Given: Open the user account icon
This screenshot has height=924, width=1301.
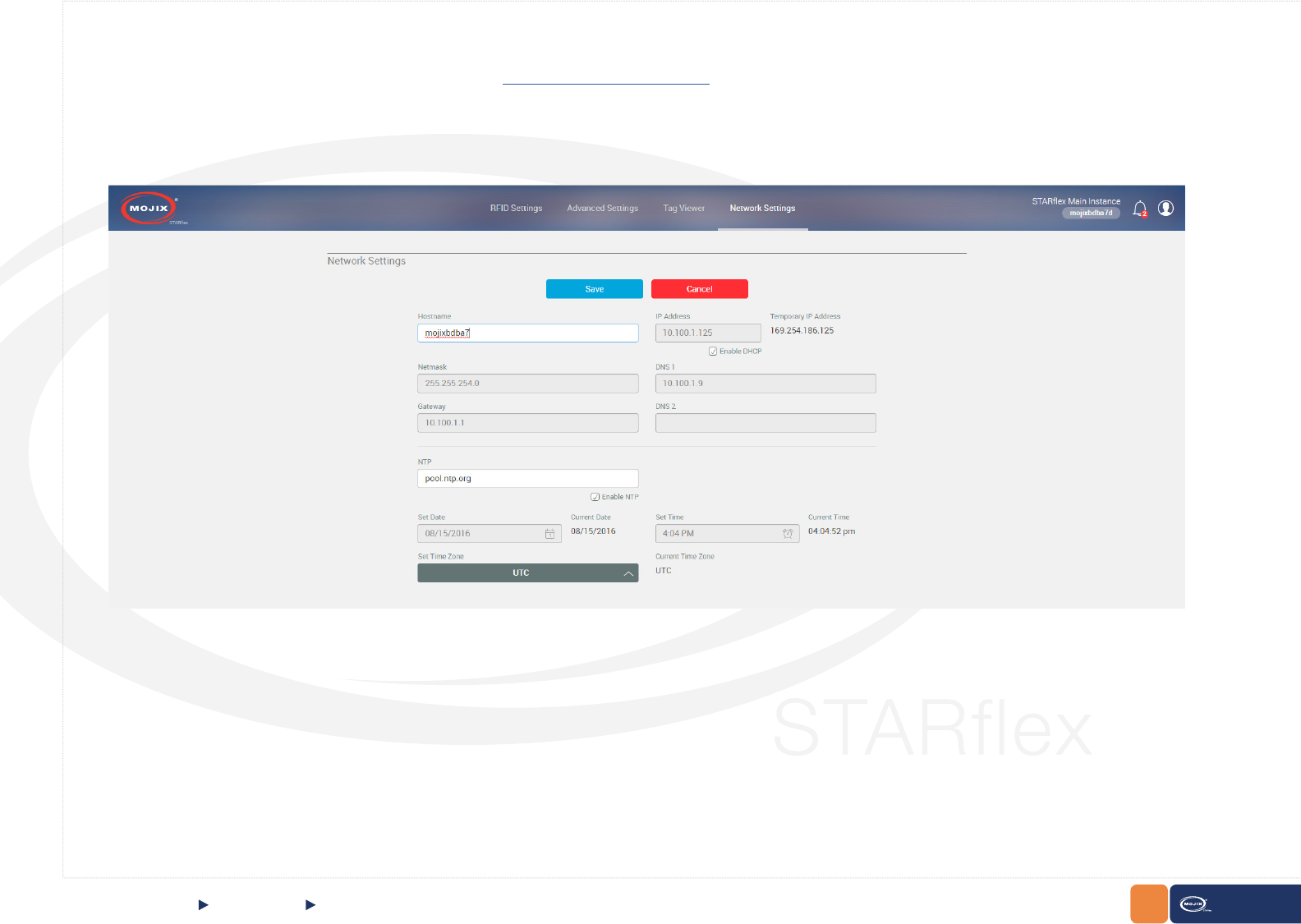Looking at the screenshot, I should click(x=1165, y=208).
